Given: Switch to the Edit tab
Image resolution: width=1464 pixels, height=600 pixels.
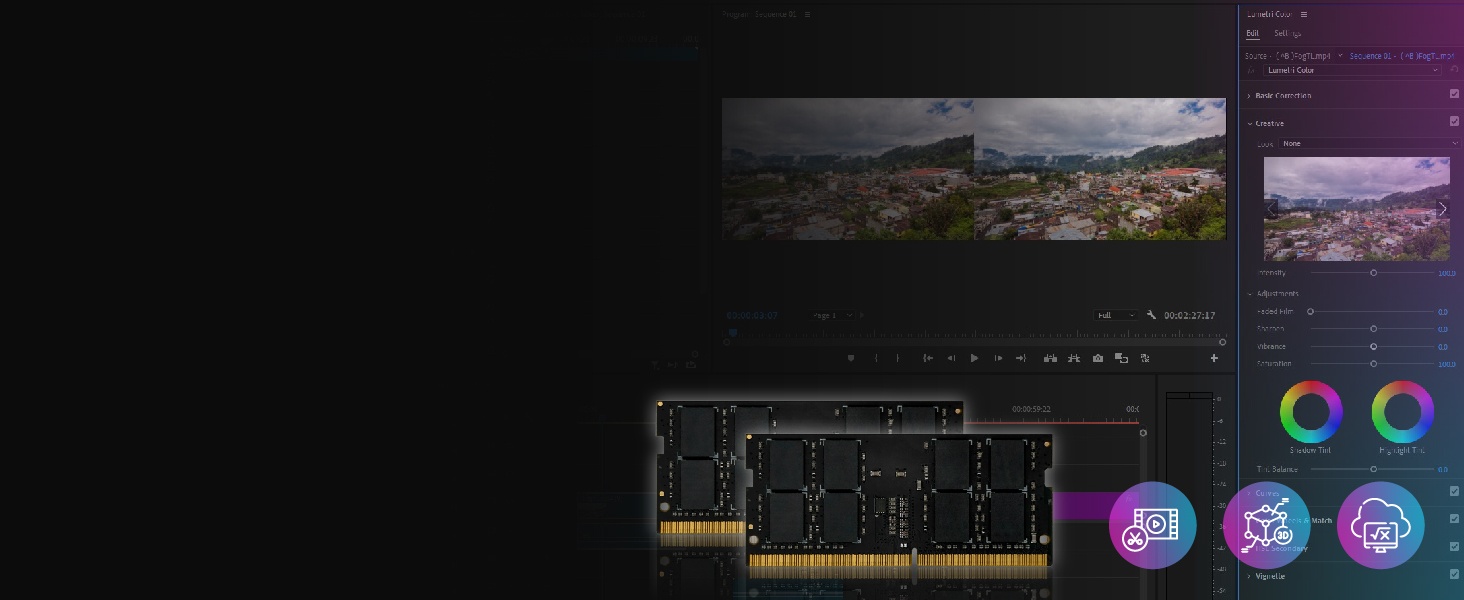Looking at the screenshot, I should (1252, 33).
